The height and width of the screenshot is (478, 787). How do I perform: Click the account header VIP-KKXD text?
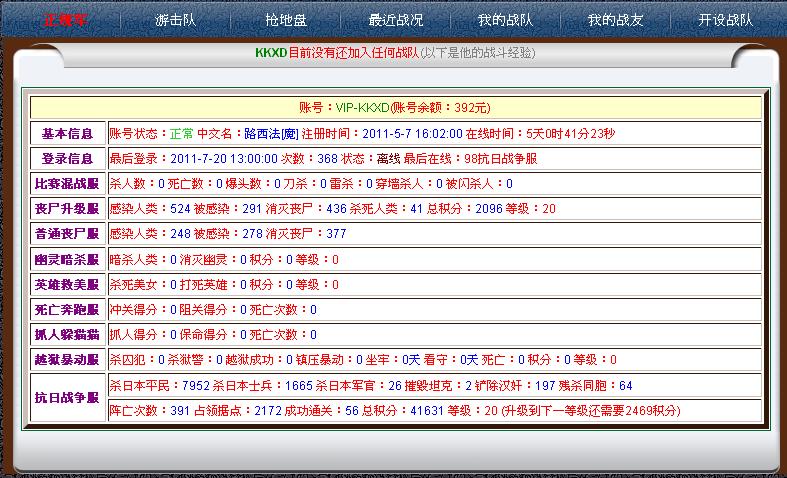tap(362, 107)
